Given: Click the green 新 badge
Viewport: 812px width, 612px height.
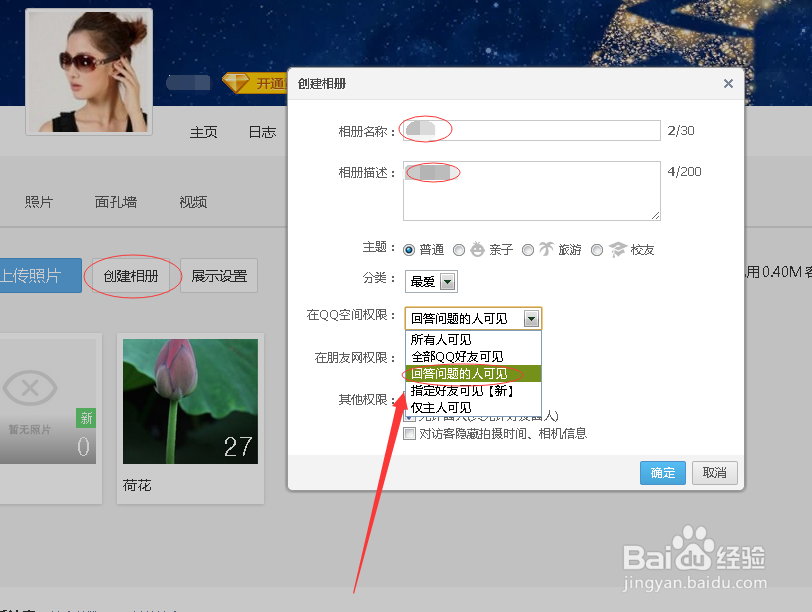Looking at the screenshot, I should 86,418.
